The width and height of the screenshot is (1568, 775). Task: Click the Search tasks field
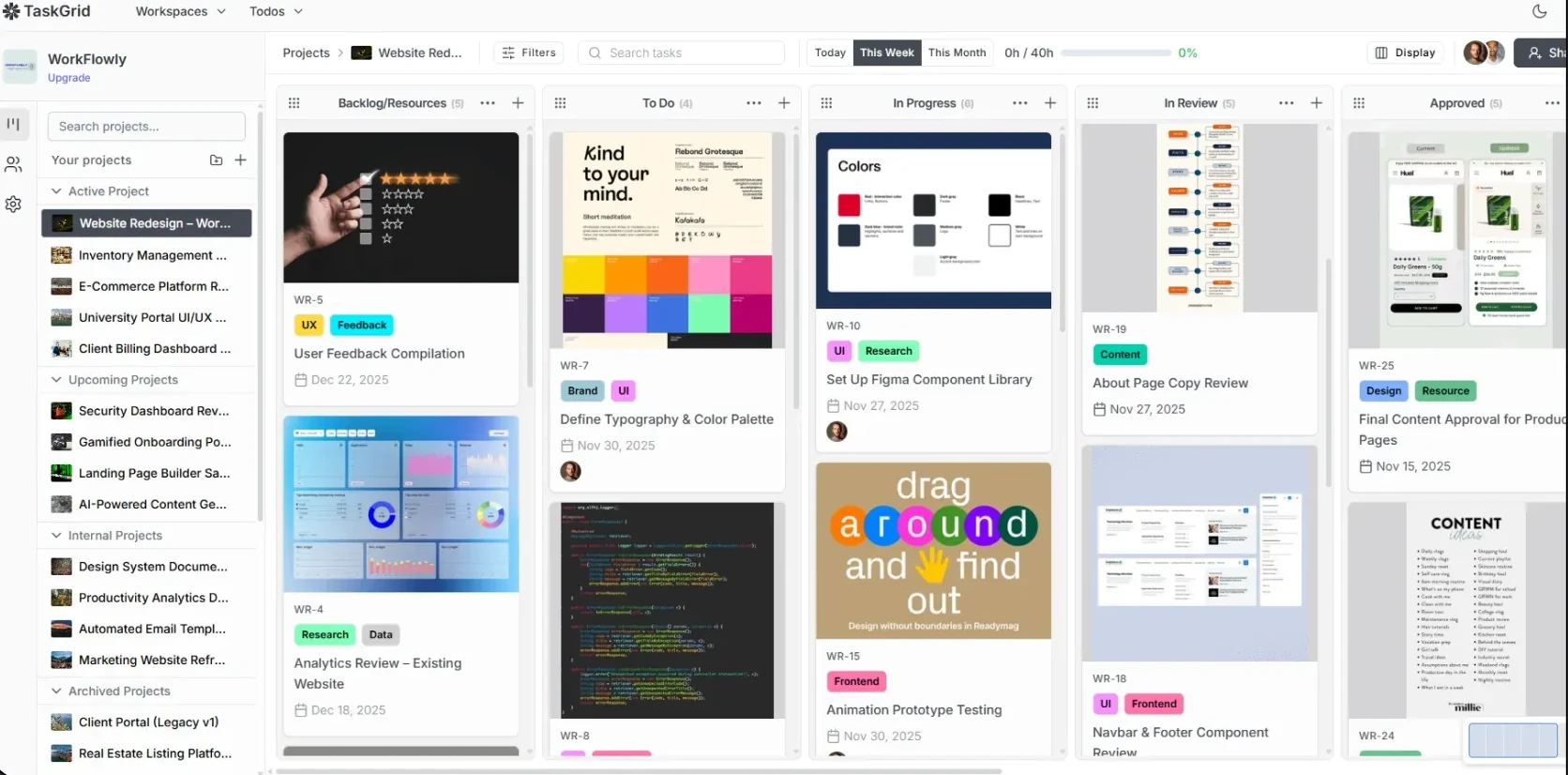pos(681,53)
